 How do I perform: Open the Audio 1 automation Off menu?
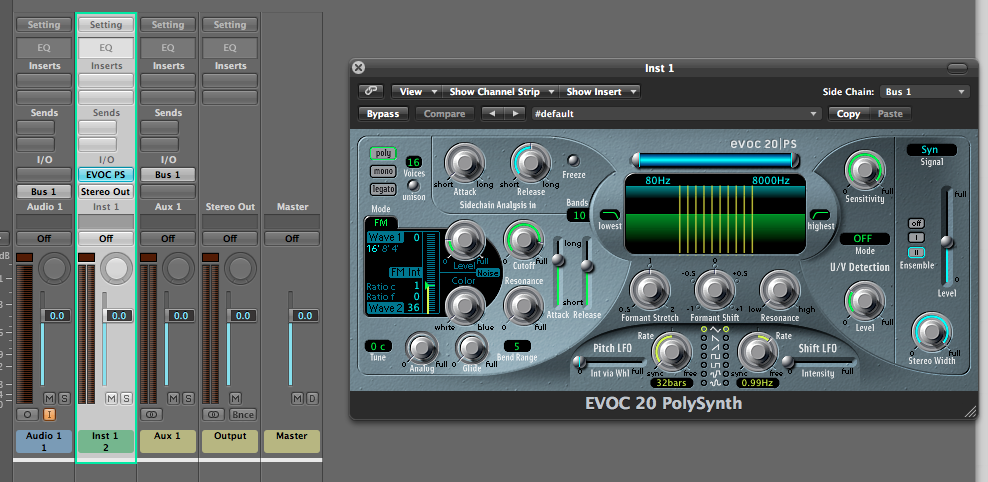[43, 239]
